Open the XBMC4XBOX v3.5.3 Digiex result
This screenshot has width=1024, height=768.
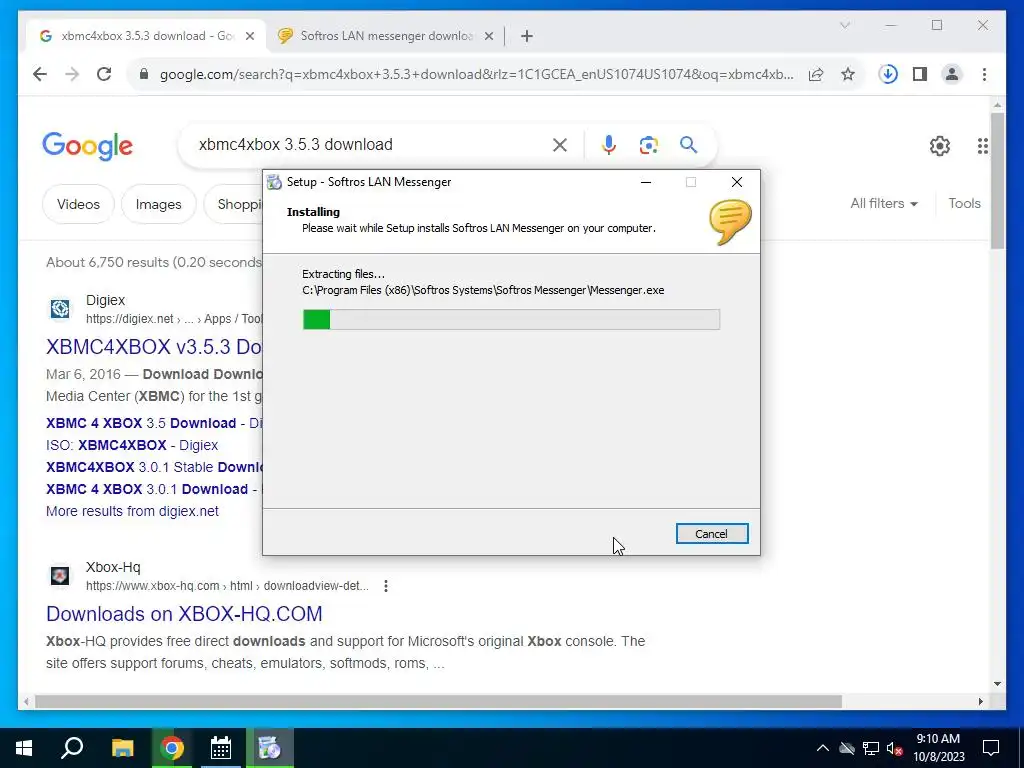(x=154, y=347)
